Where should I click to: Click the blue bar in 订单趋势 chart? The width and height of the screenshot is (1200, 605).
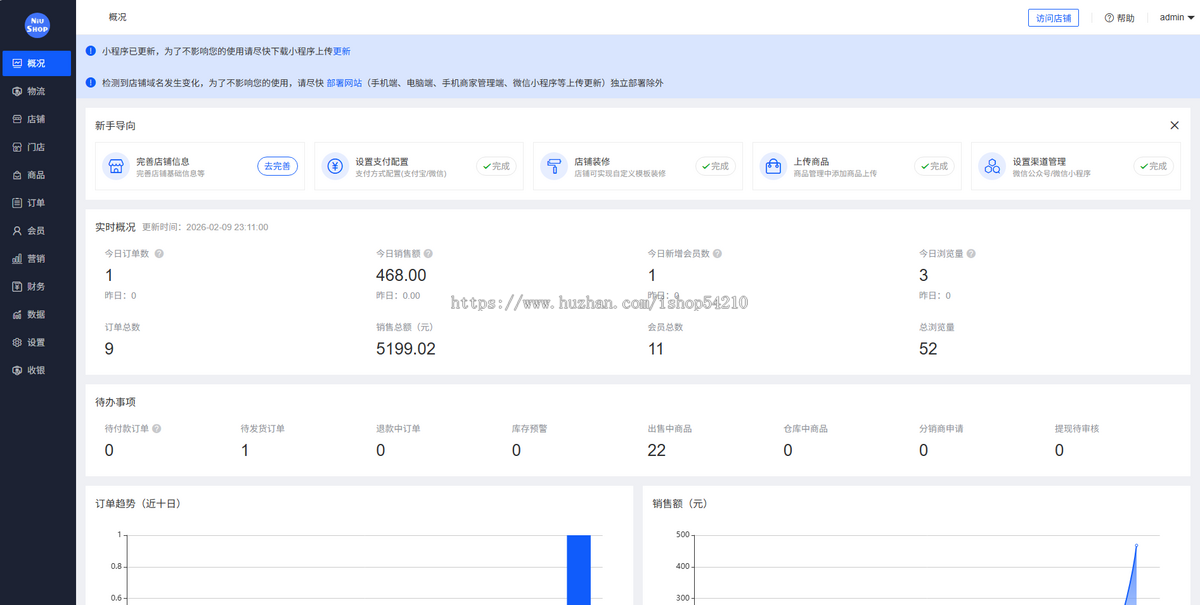(x=579, y=570)
